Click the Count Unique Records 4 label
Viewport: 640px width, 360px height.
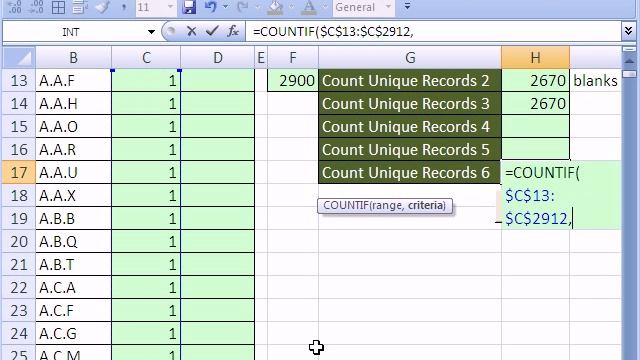410,127
